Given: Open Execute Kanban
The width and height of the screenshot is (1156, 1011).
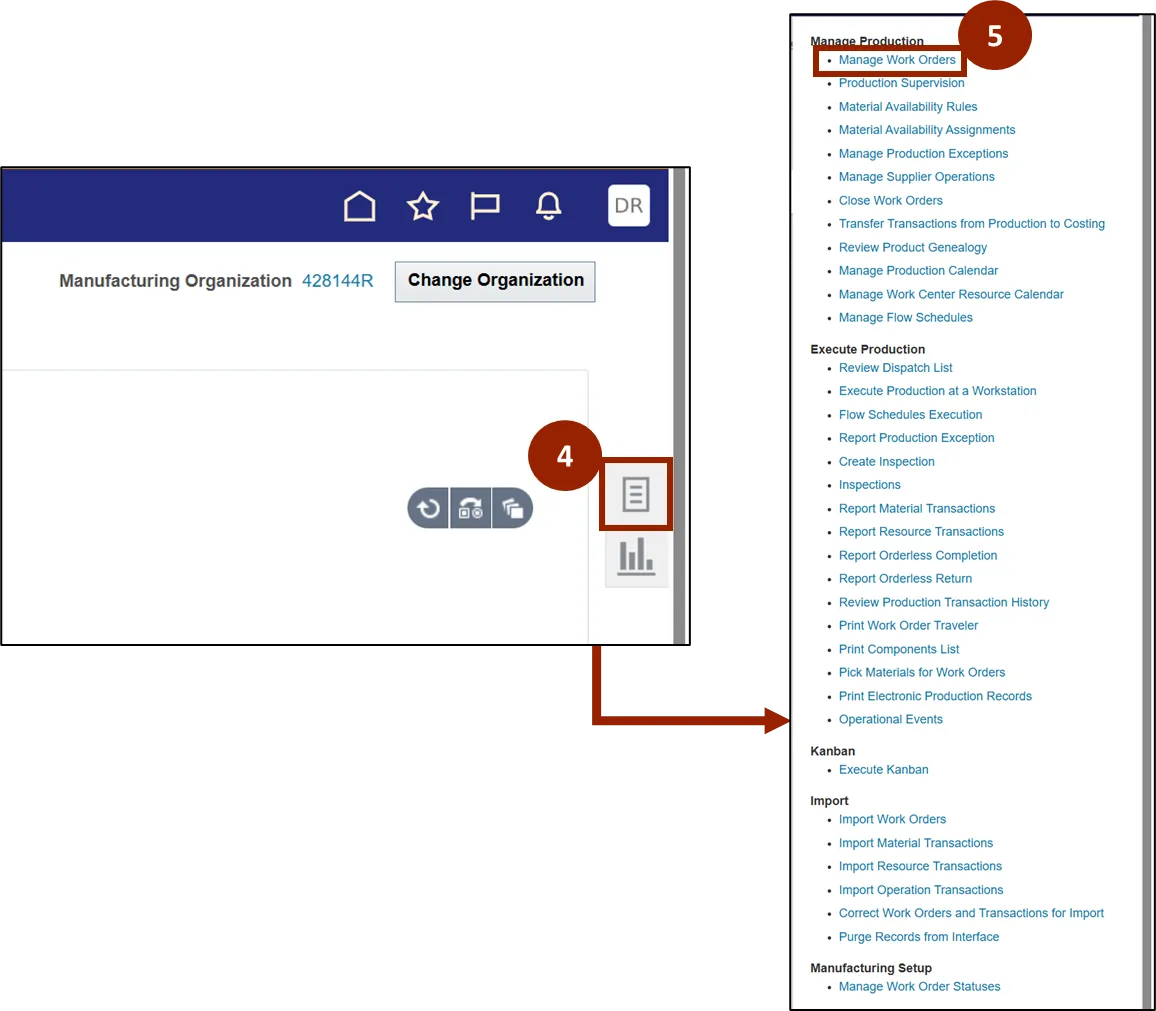Looking at the screenshot, I should (x=883, y=769).
